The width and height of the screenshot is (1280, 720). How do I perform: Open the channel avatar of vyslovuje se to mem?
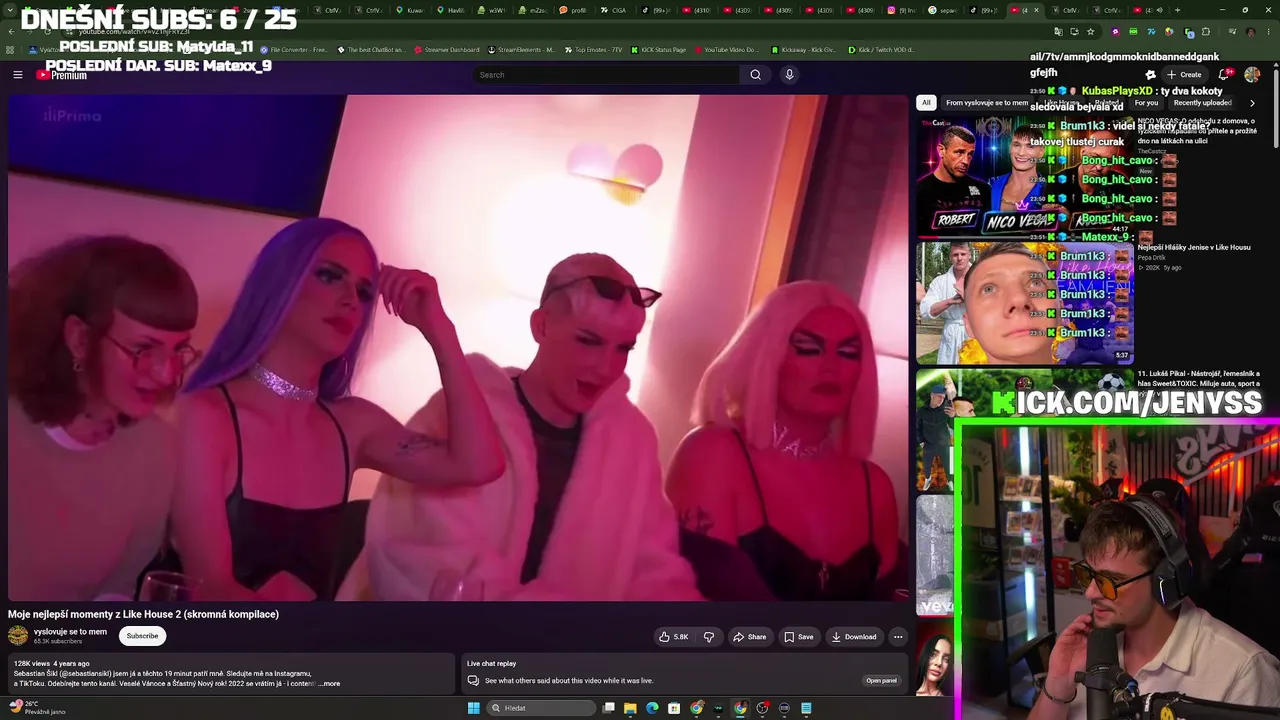[x=18, y=635]
